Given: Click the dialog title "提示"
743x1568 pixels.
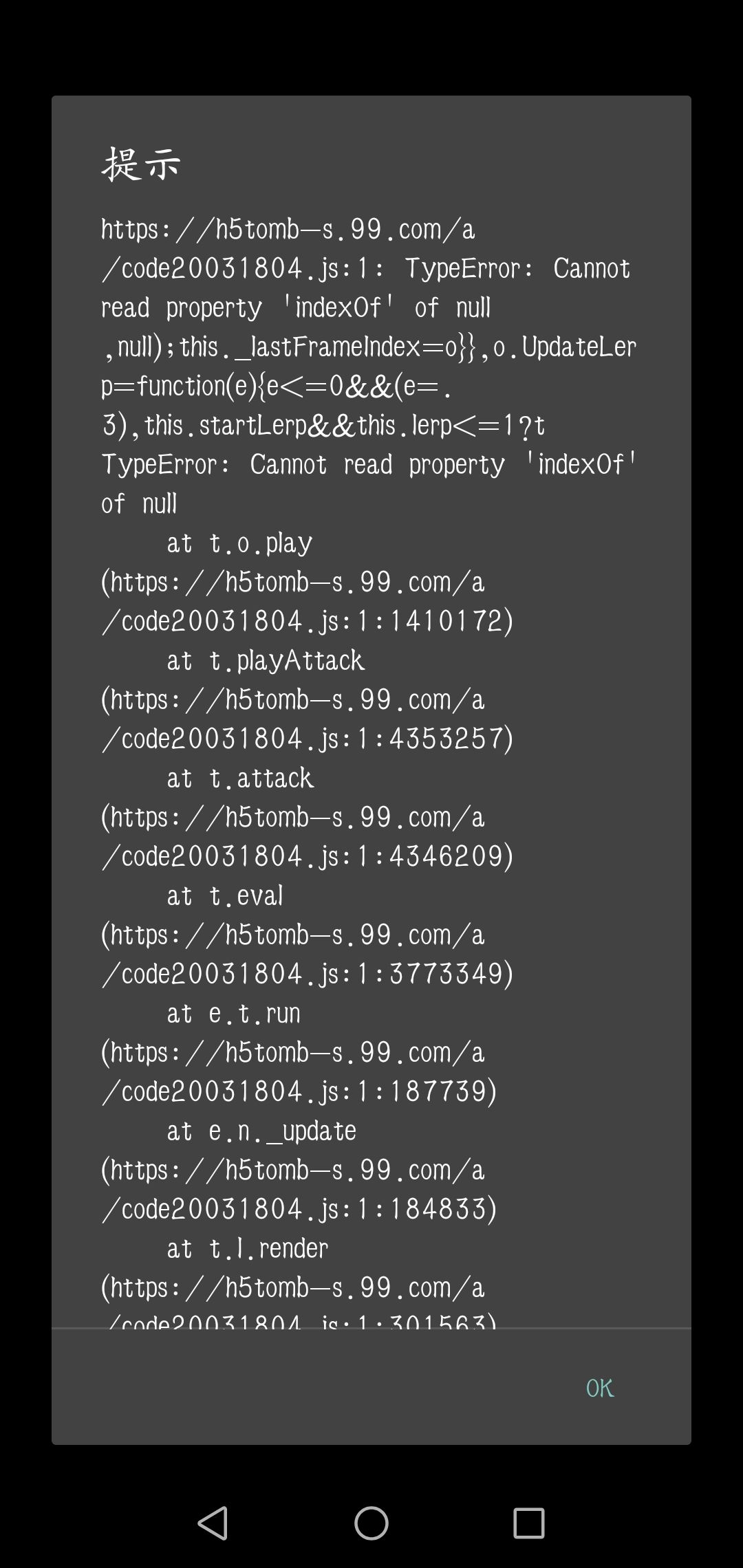Looking at the screenshot, I should 141,164.
